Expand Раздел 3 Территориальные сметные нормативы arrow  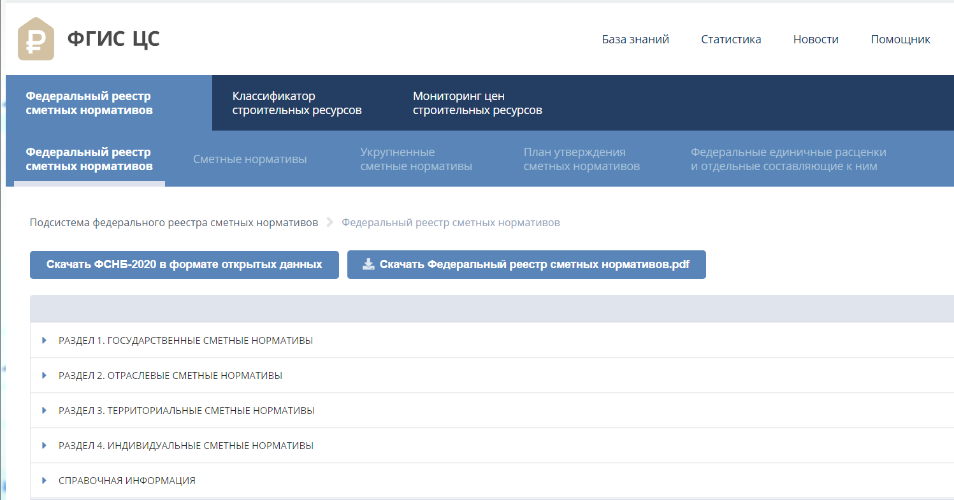click(x=45, y=411)
